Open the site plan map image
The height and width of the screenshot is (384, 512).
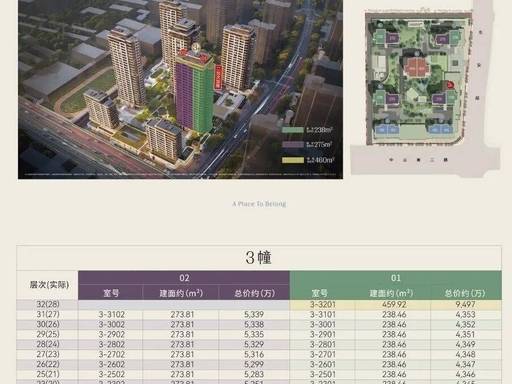pos(425,87)
